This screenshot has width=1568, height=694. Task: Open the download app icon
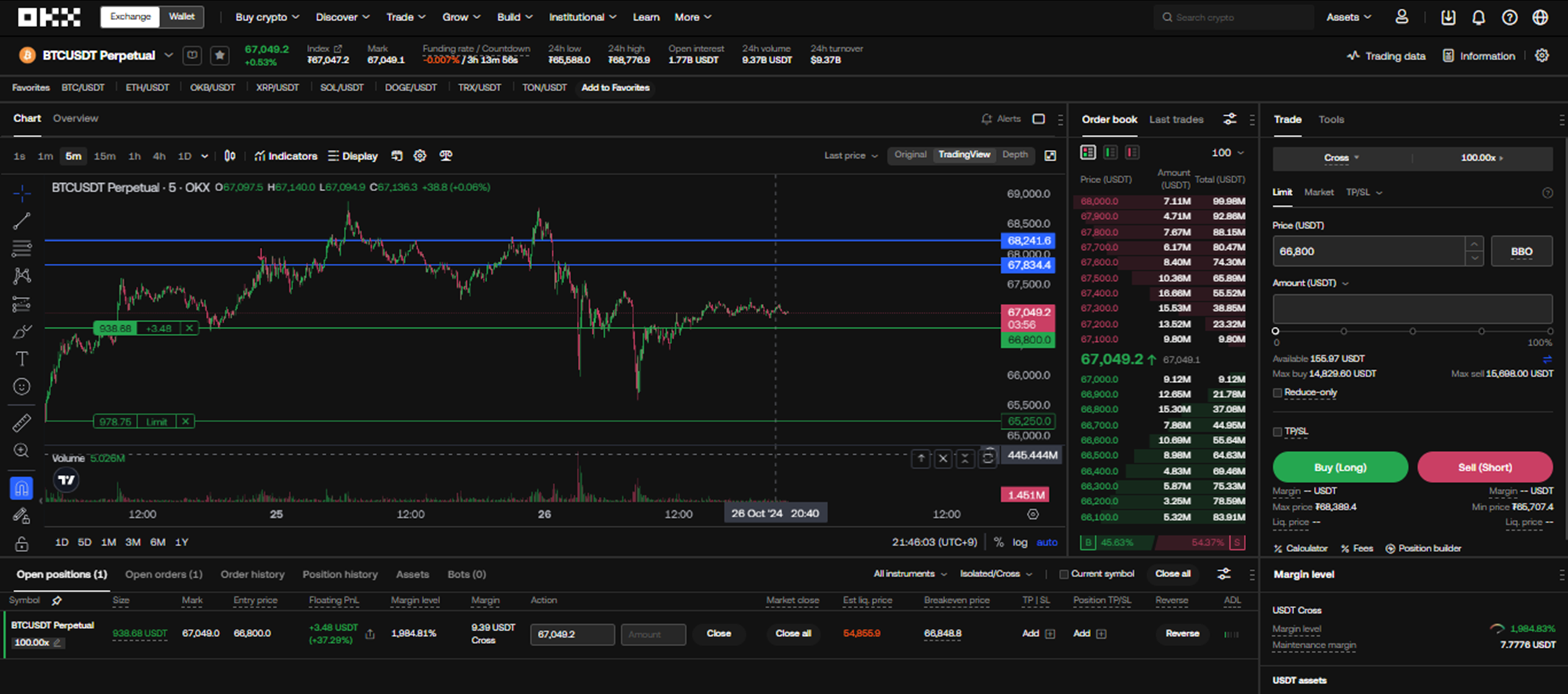[x=1447, y=17]
